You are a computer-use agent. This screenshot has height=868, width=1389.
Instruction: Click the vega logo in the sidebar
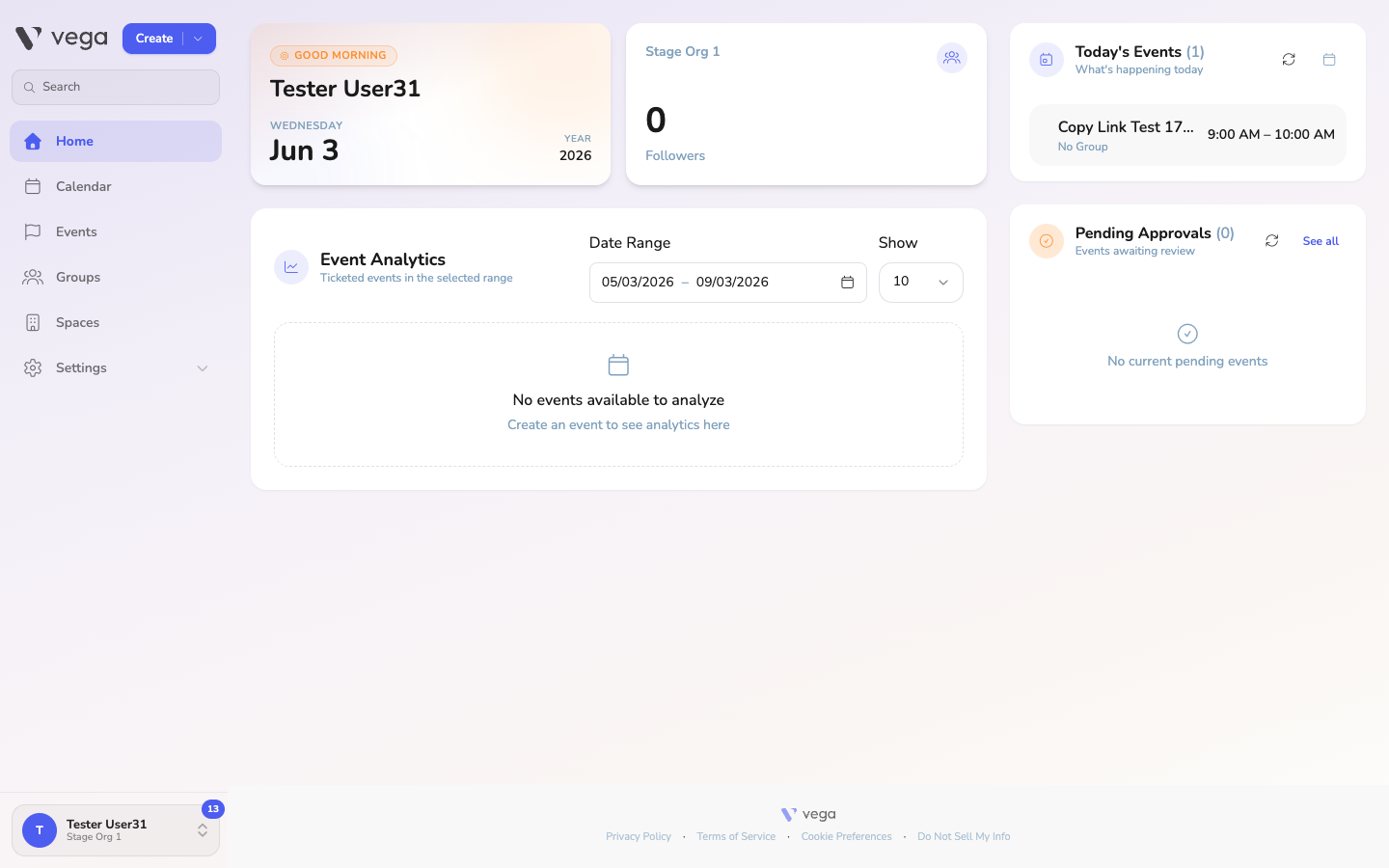click(62, 39)
